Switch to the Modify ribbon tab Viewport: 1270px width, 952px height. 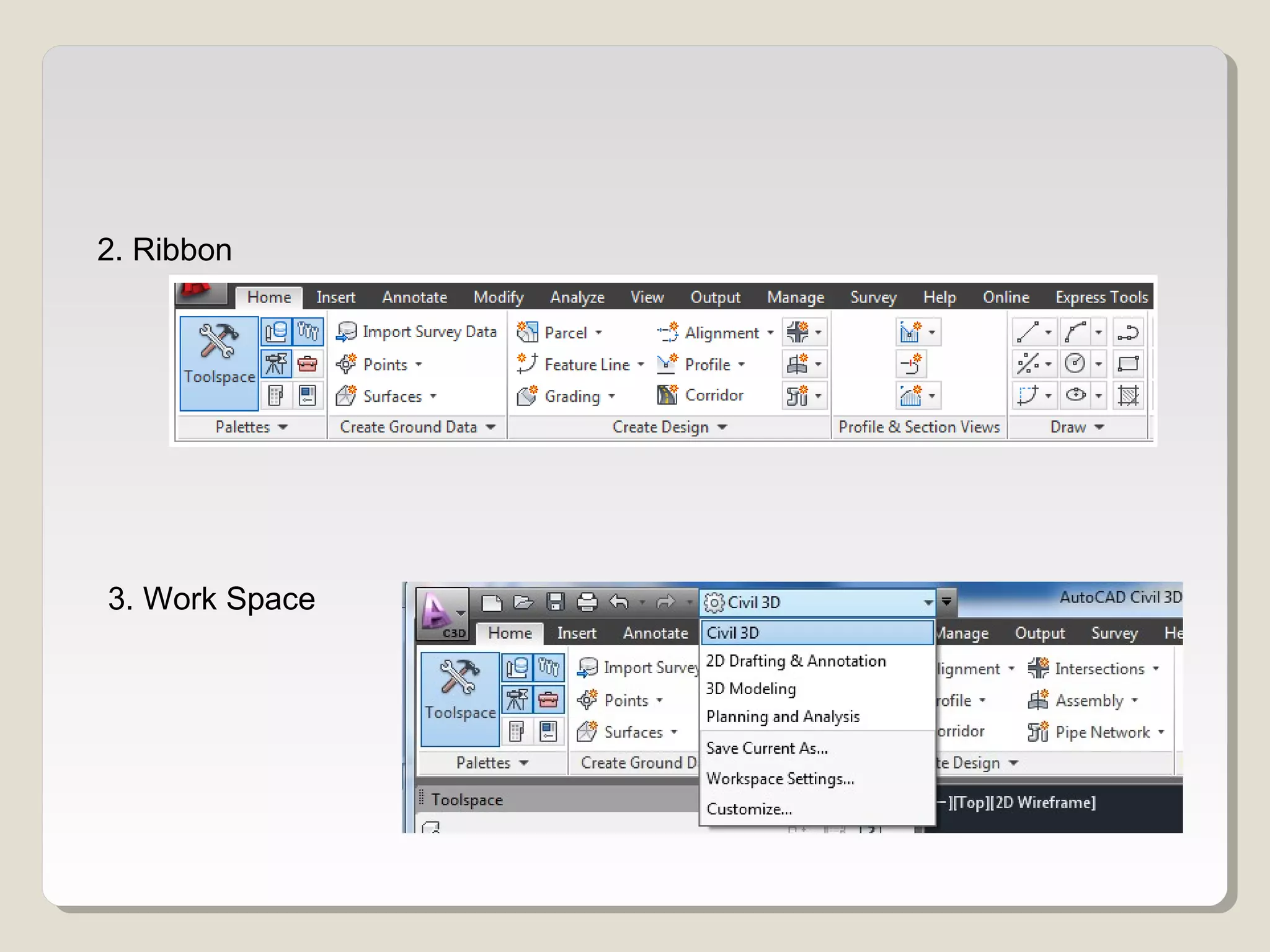point(499,297)
